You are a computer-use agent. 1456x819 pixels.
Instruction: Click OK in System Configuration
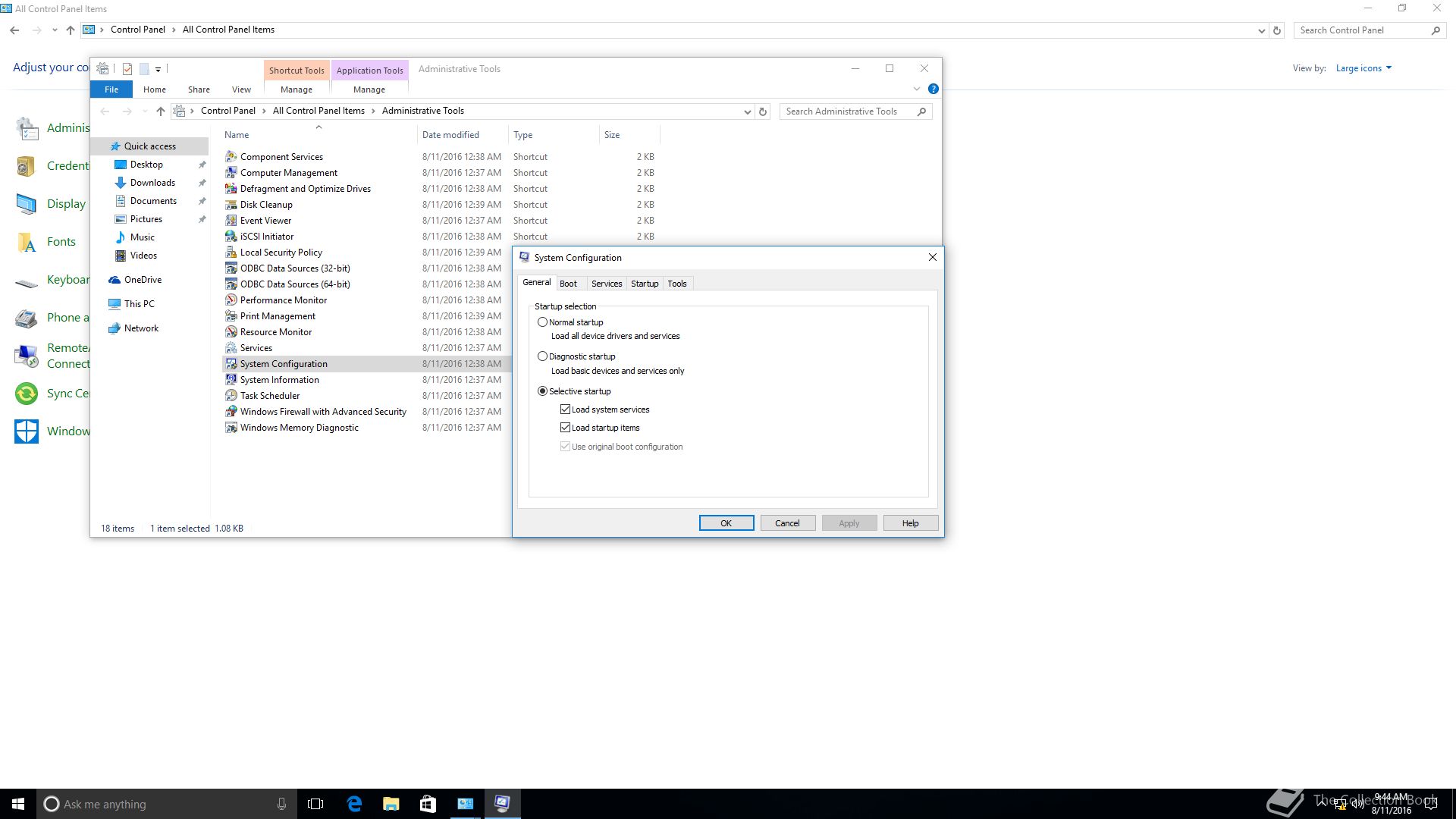coord(726,523)
